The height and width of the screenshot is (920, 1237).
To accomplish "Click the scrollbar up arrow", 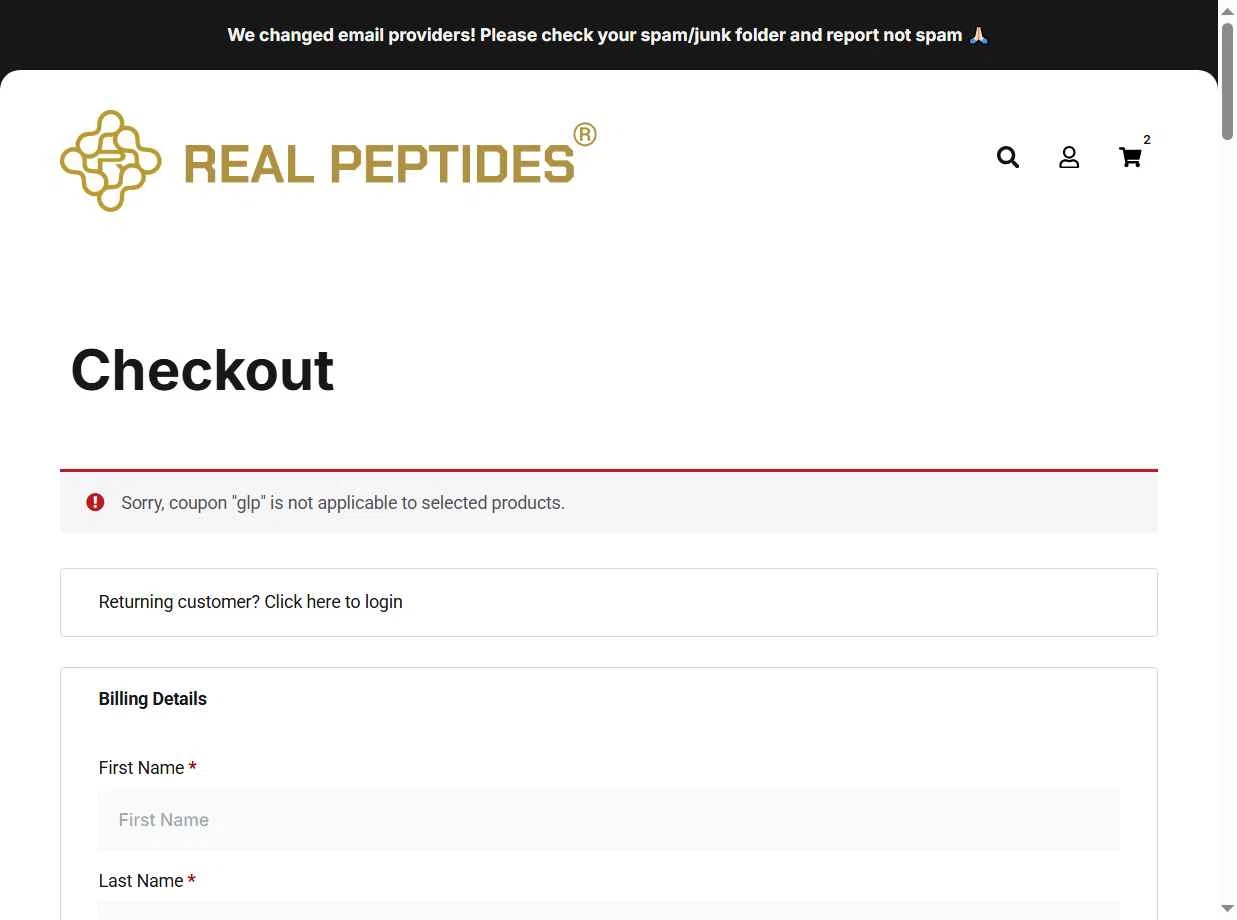I will tap(1227, 10).
